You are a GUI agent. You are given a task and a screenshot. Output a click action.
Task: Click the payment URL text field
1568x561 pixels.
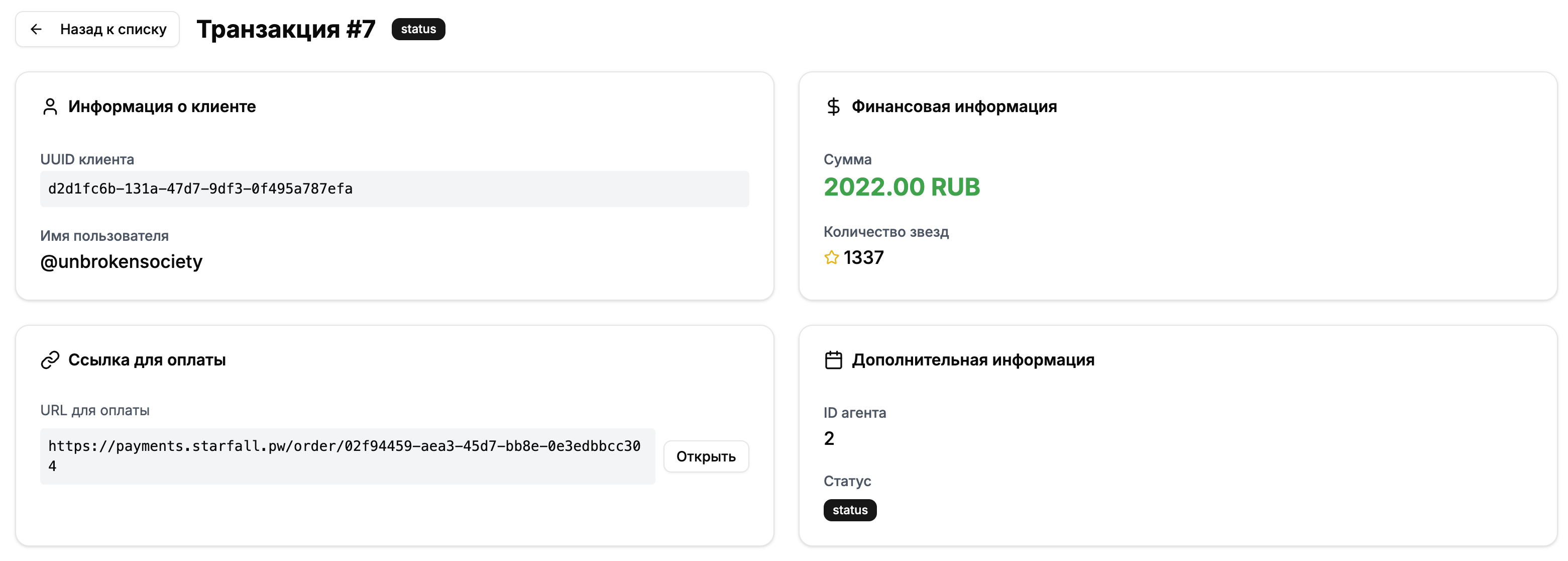[x=347, y=455]
